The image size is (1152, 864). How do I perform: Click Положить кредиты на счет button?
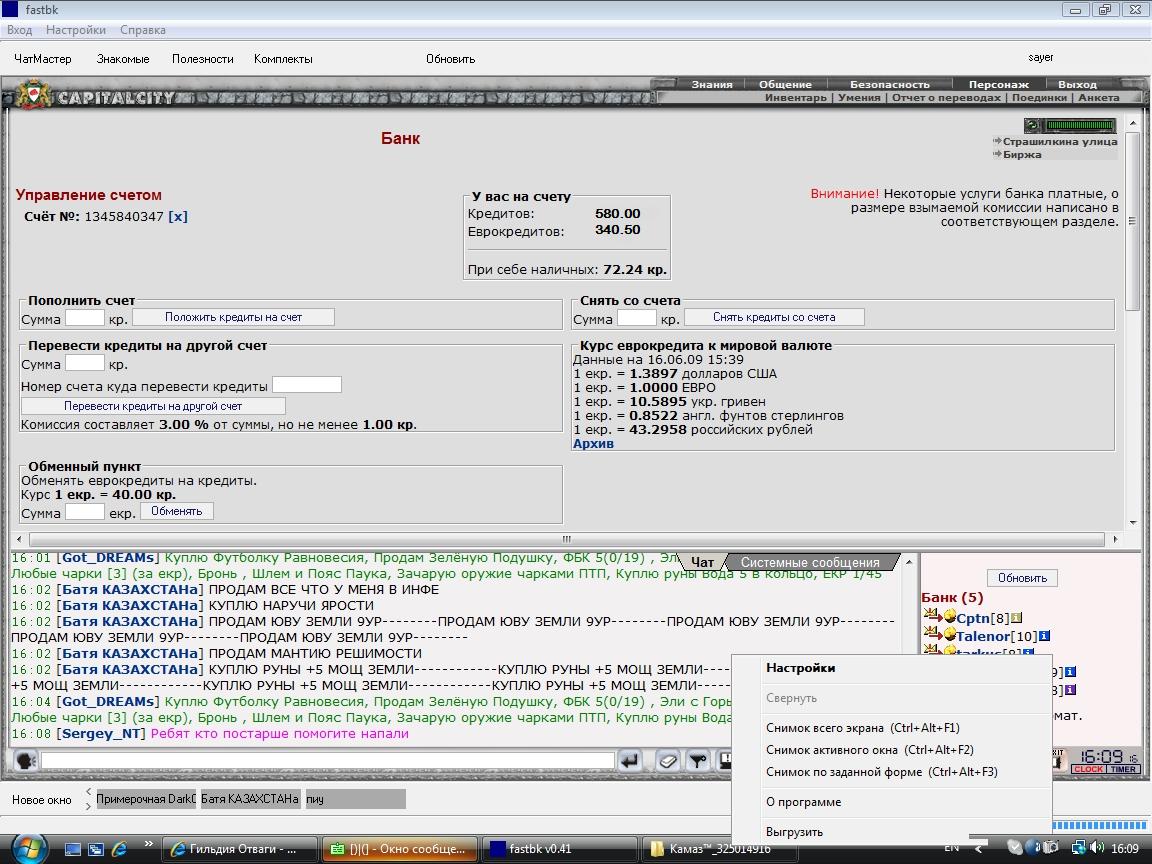point(233,317)
